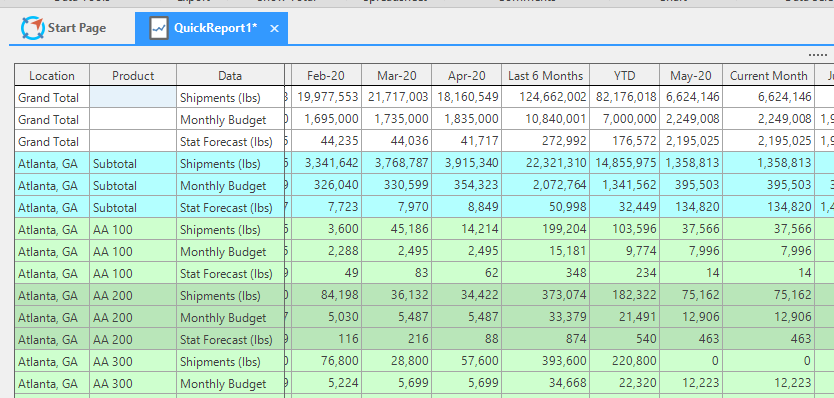Click AA 200 Stat Forecast Last 6 Months 874
Viewport: 834px width, 398px height.
545,339
